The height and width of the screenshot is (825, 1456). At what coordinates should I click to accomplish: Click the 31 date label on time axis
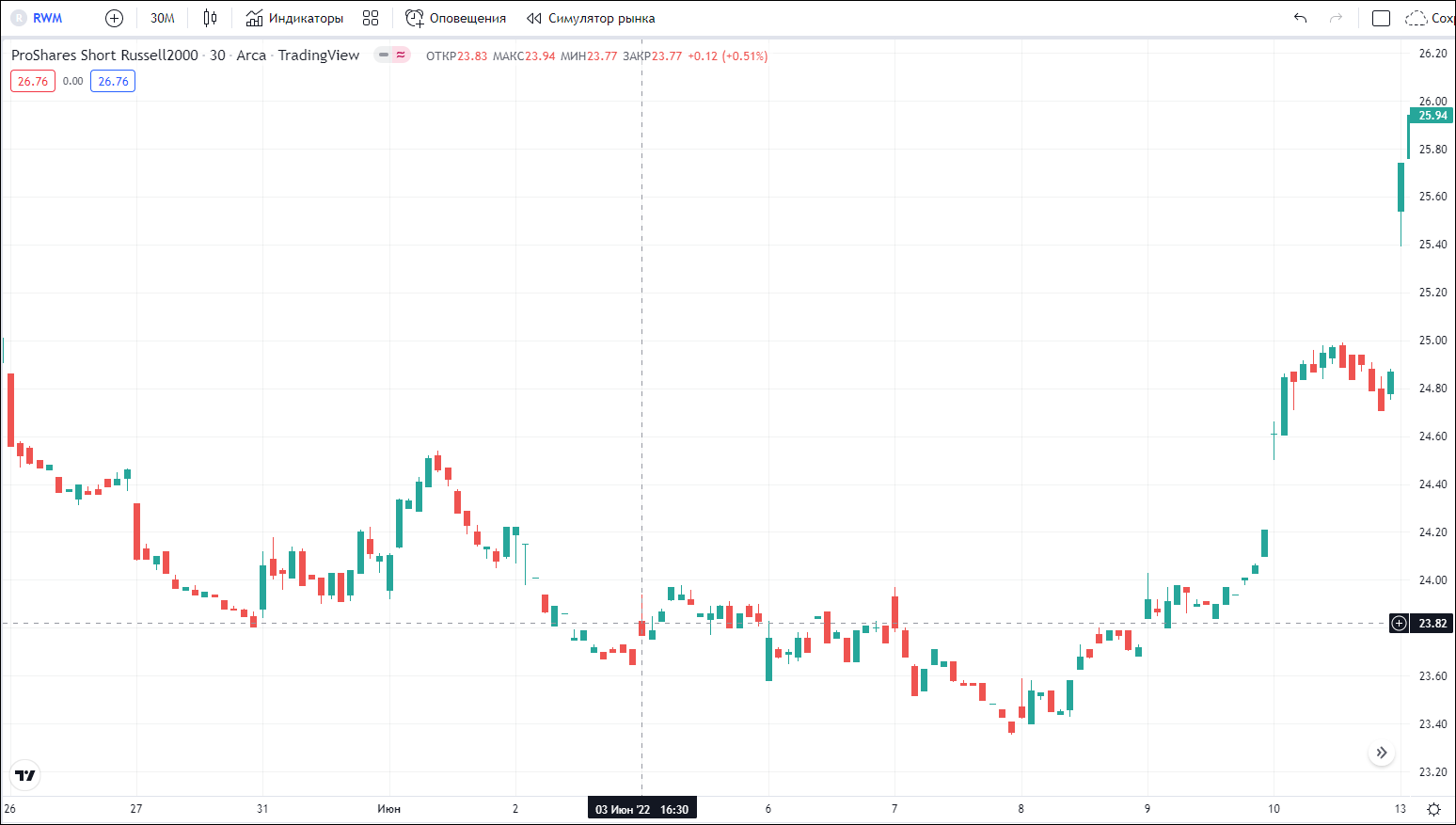coord(262,809)
